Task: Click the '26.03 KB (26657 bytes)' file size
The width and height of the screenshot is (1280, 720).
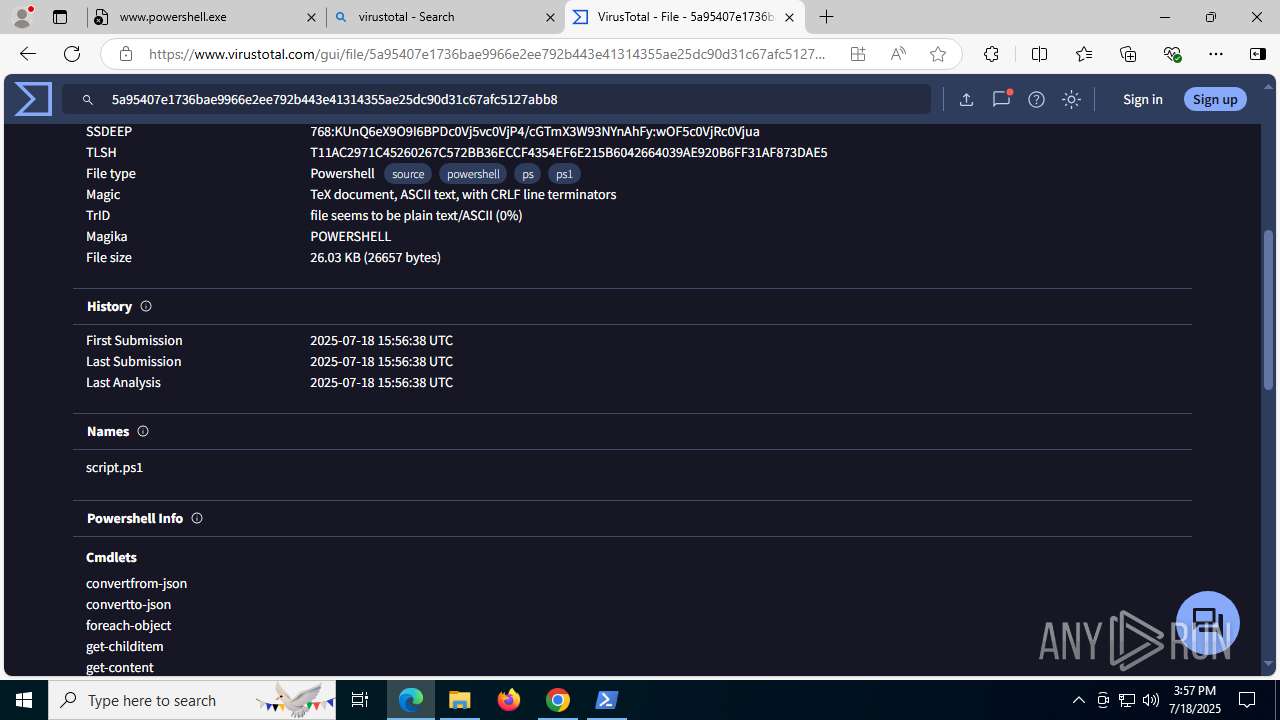Action: (x=375, y=257)
